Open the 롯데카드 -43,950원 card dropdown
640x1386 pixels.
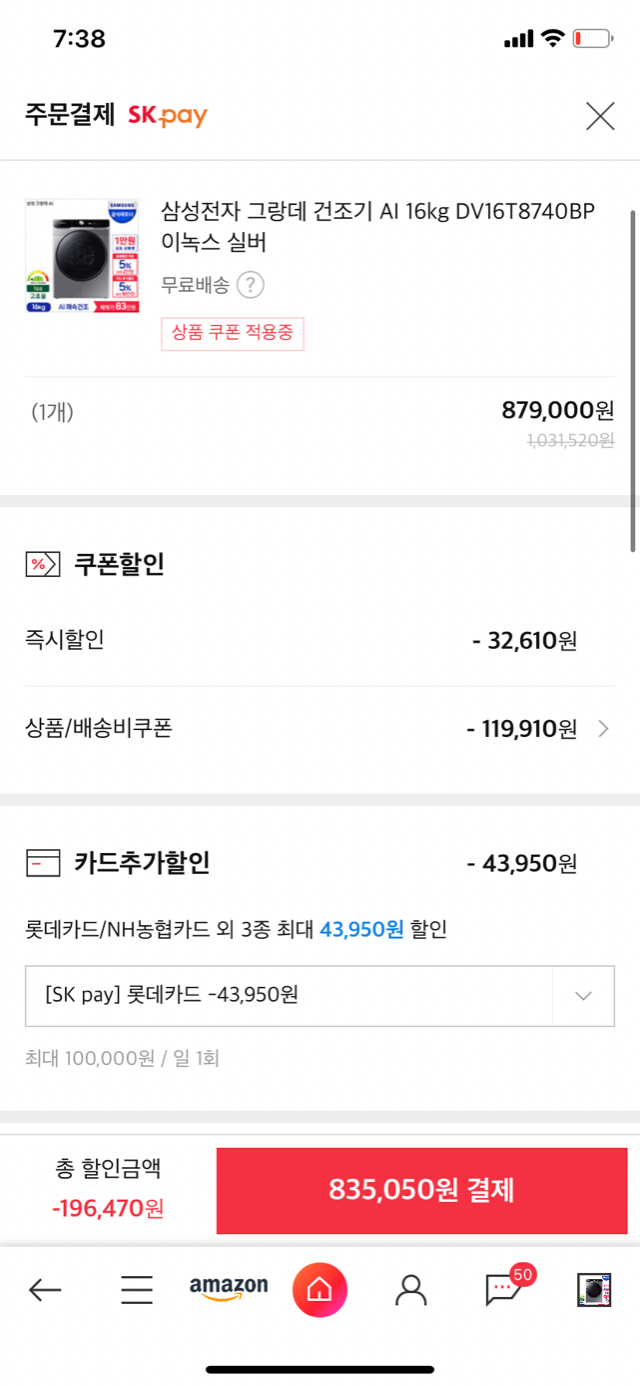point(320,995)
